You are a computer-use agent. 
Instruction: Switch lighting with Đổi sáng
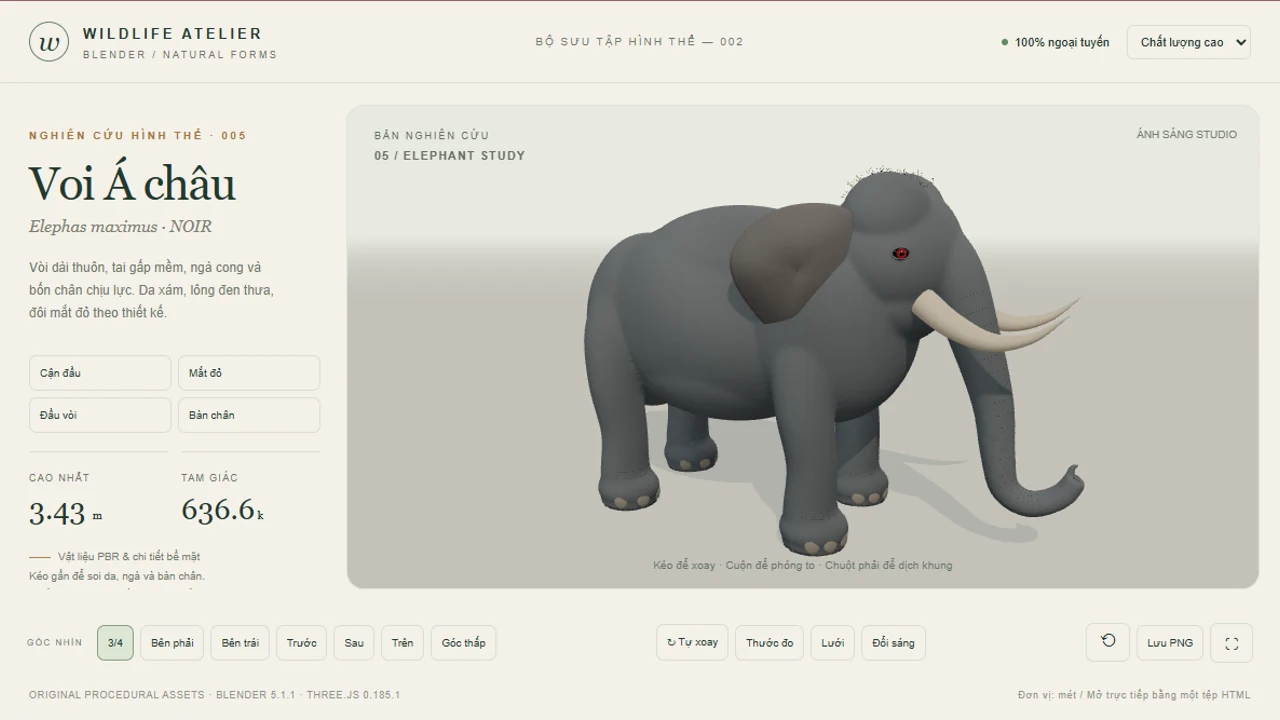[893, 643]
